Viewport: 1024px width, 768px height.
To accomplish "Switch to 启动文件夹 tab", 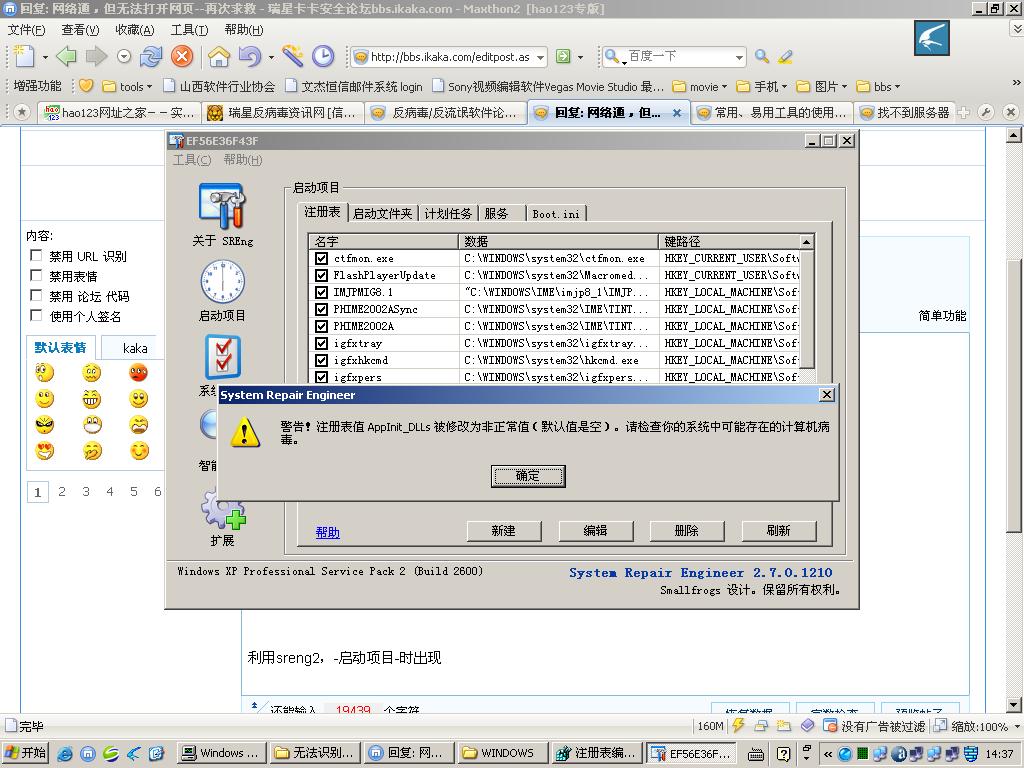I will pyautogui.click(x=383, y=214).
